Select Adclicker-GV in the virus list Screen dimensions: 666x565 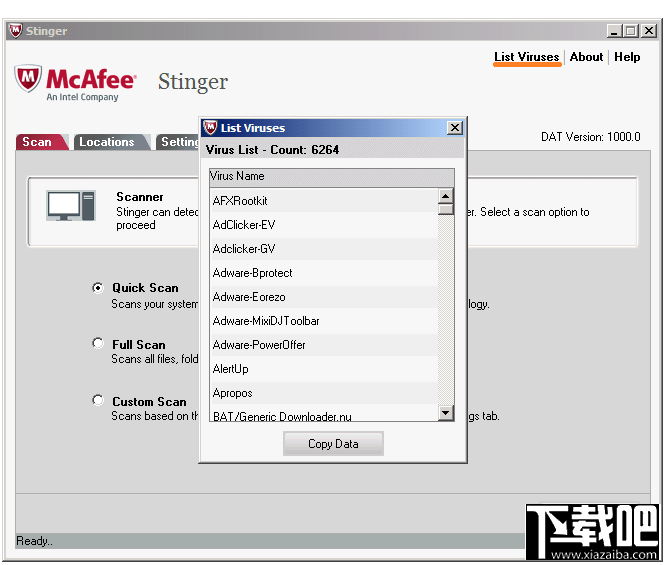324,249
